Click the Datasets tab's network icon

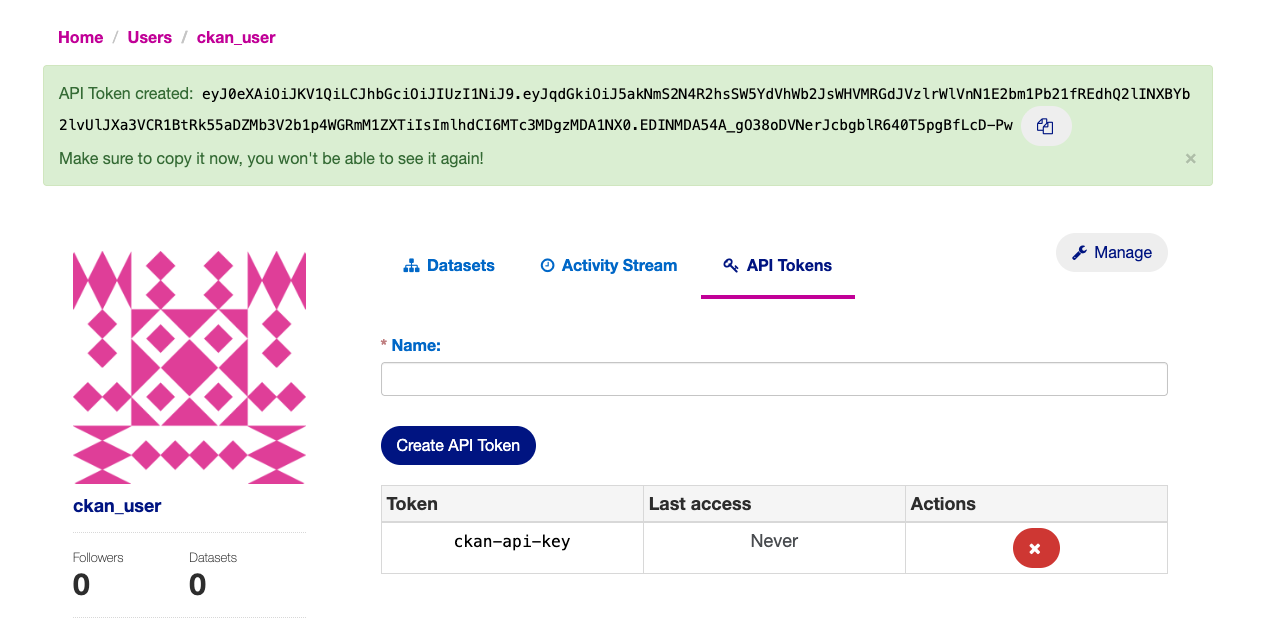pyautogui.click(x=410, y=265)
